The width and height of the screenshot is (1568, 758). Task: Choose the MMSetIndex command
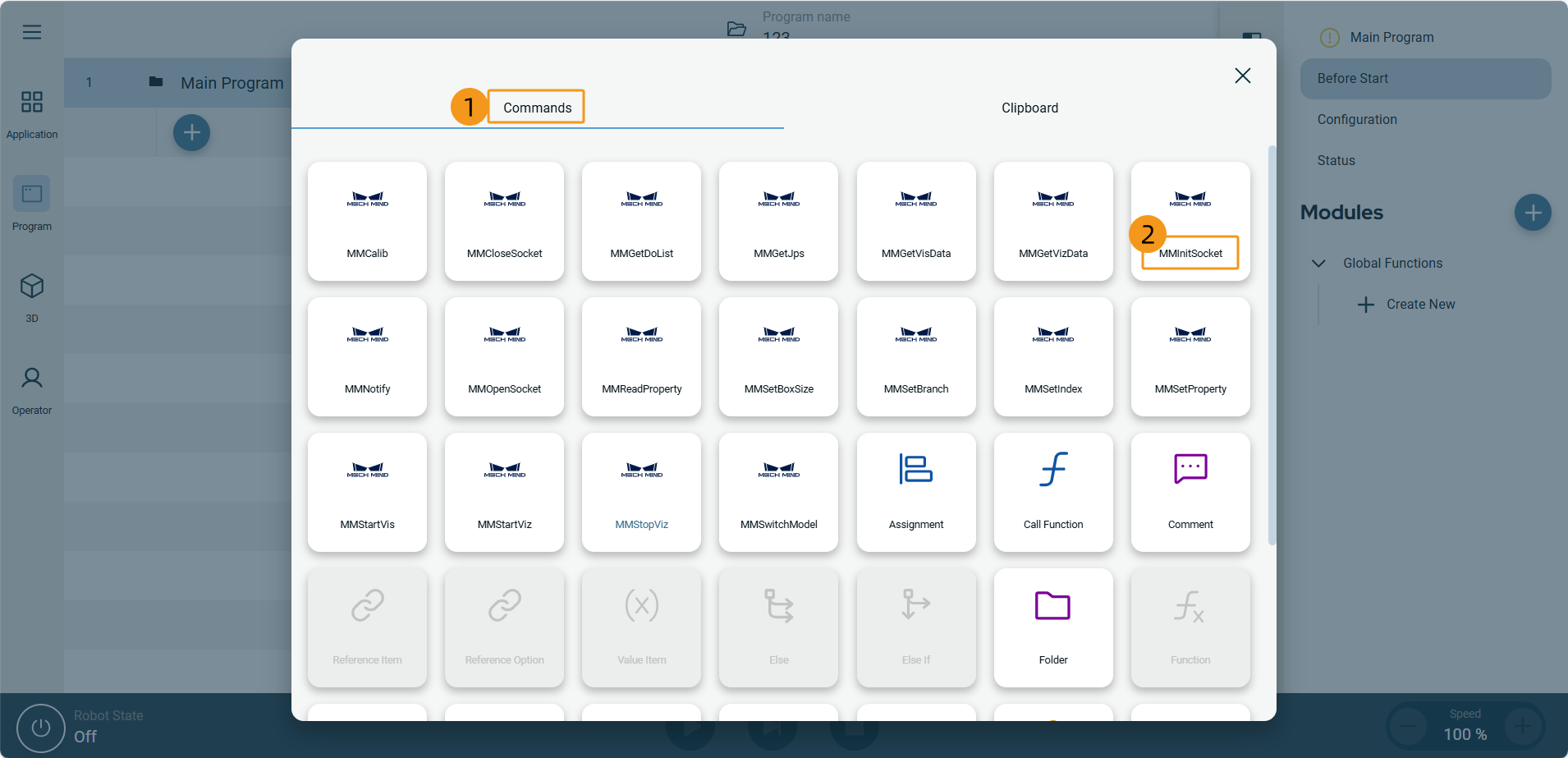point(1053,356)
